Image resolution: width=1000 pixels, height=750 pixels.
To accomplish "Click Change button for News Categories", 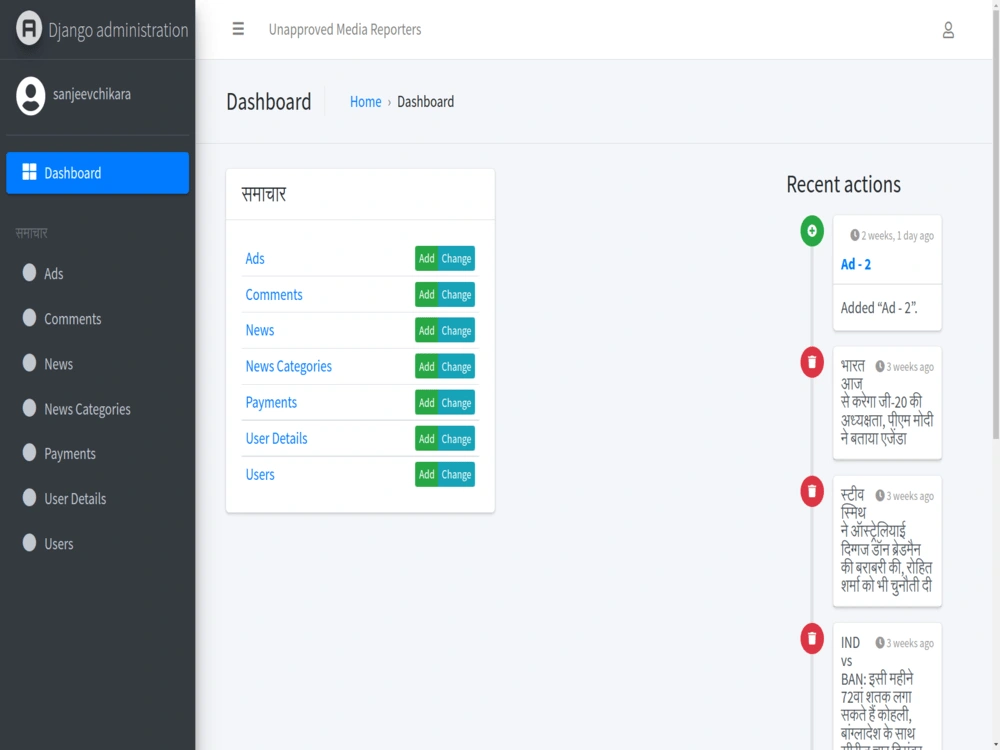I will click(457, 367).
